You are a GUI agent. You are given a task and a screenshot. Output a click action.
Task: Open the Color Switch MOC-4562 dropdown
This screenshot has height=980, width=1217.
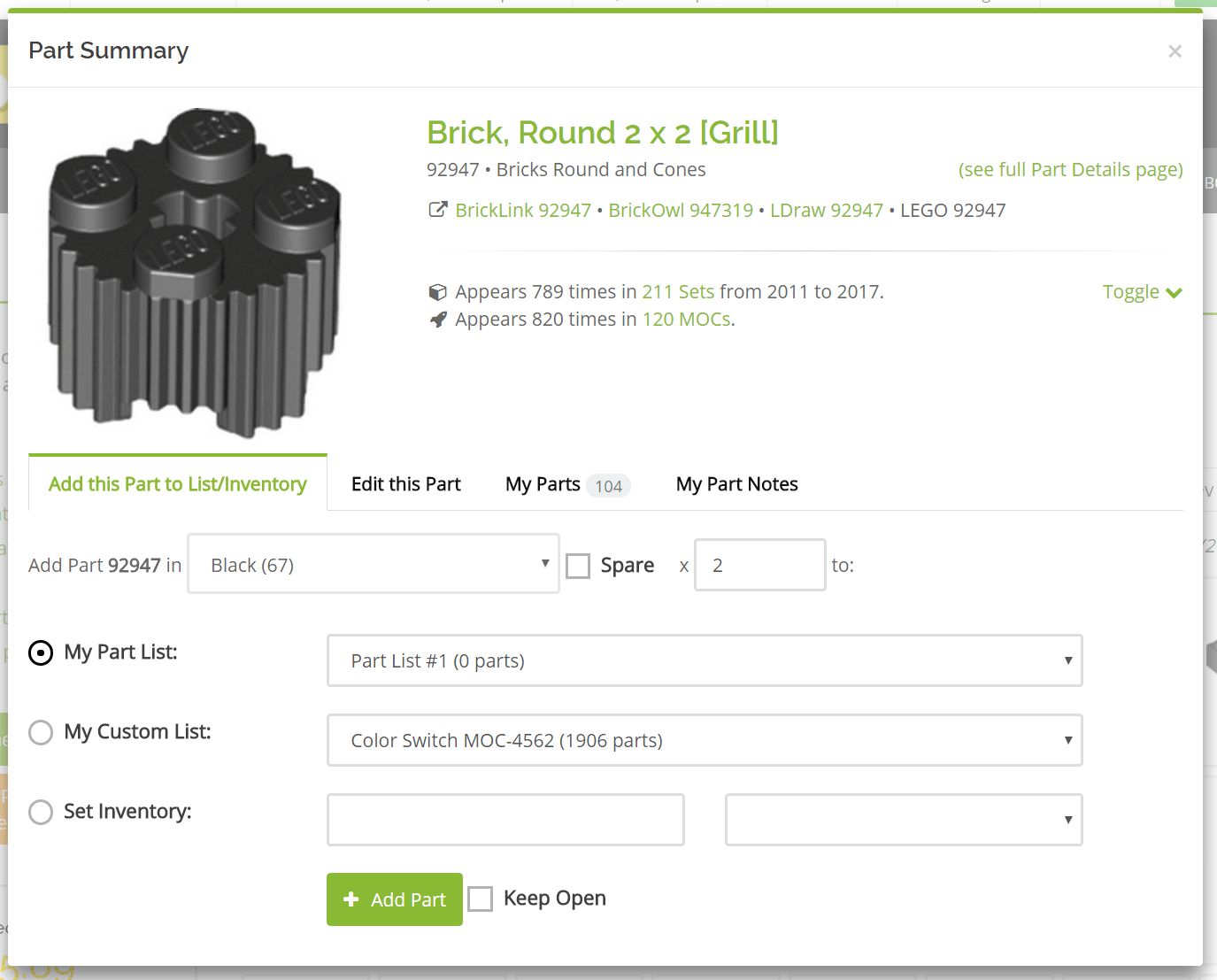tap(705, 740)
